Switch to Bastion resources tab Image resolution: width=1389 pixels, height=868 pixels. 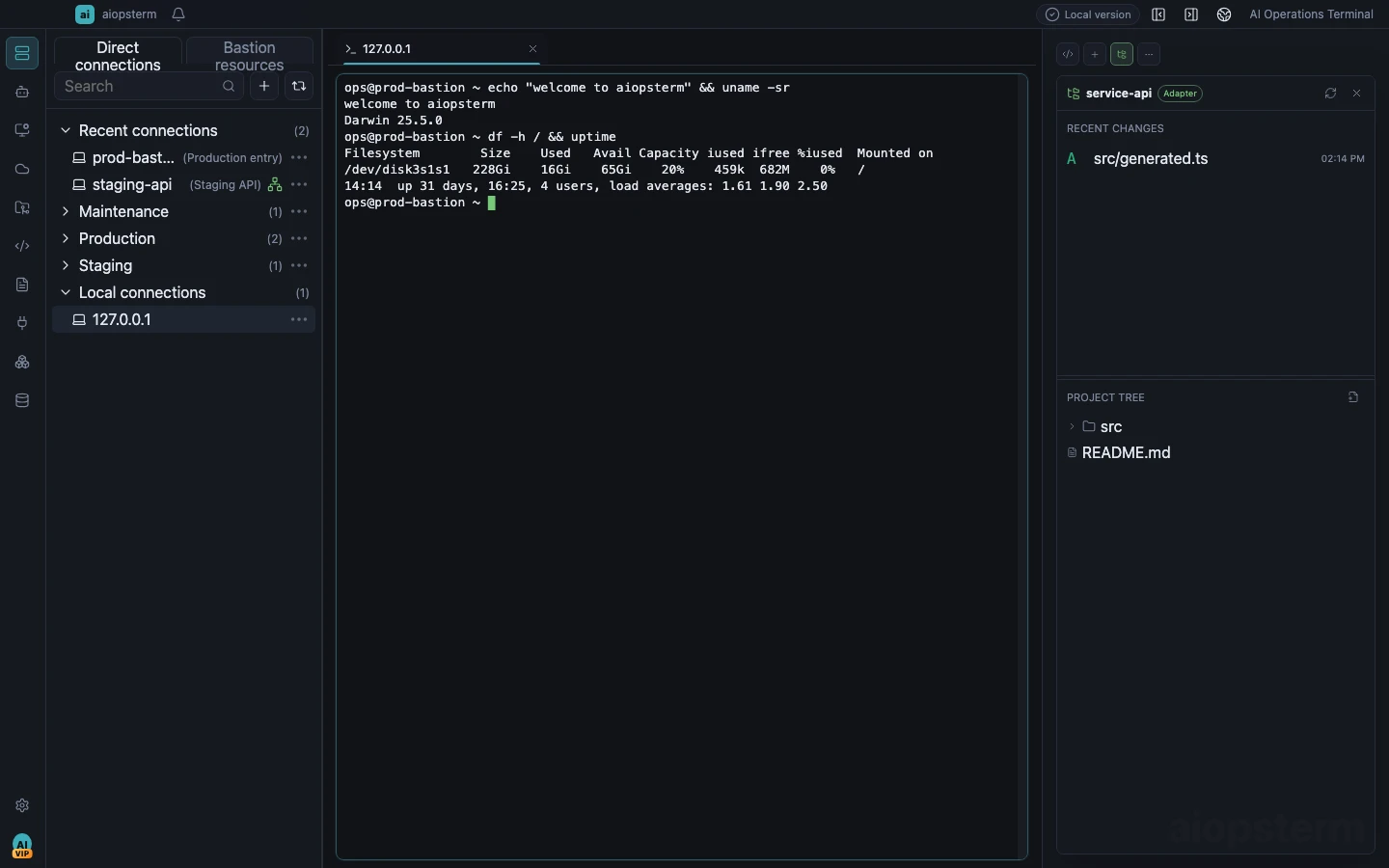coord(249,55)
